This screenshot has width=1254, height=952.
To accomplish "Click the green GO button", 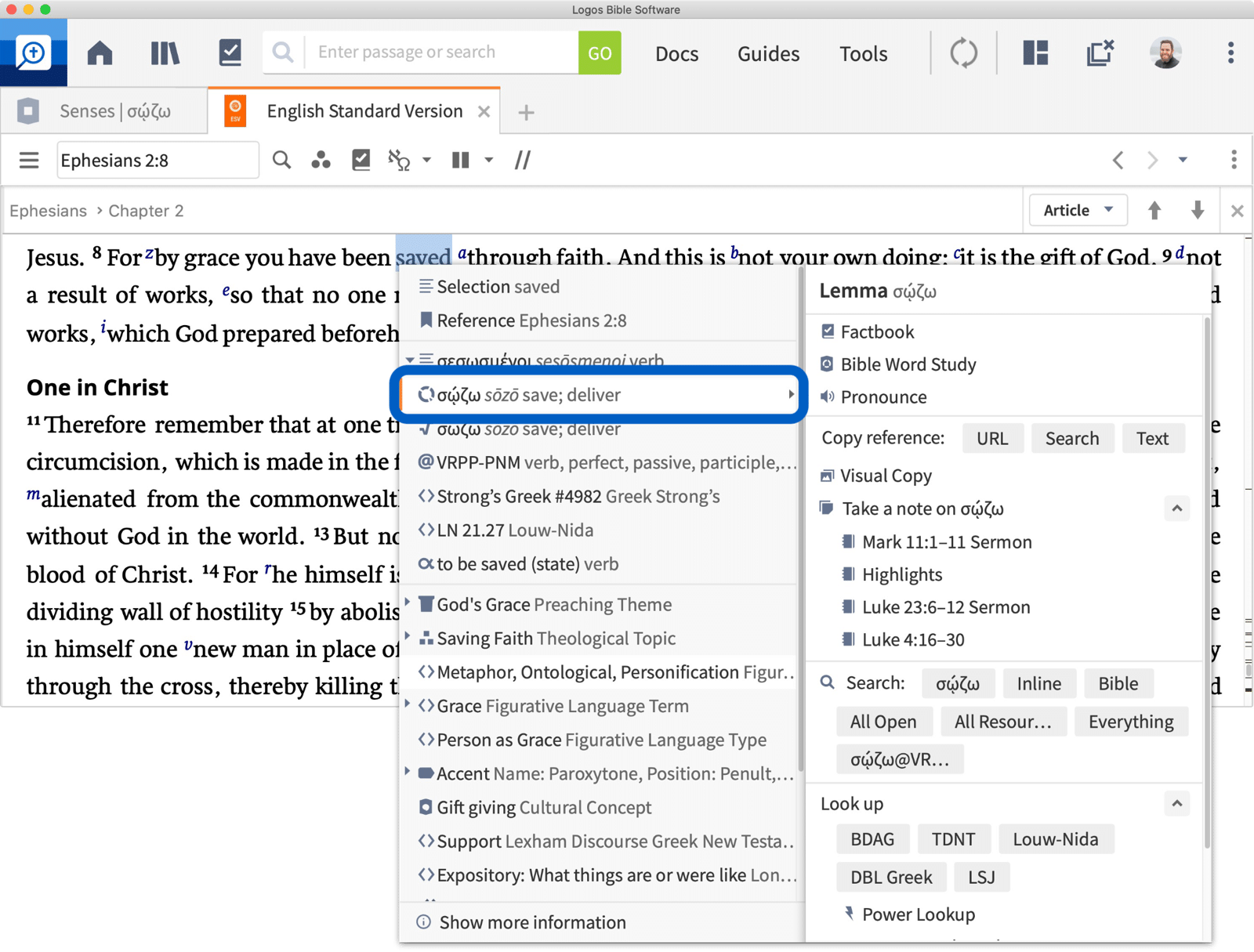I will tap(600, 52).
